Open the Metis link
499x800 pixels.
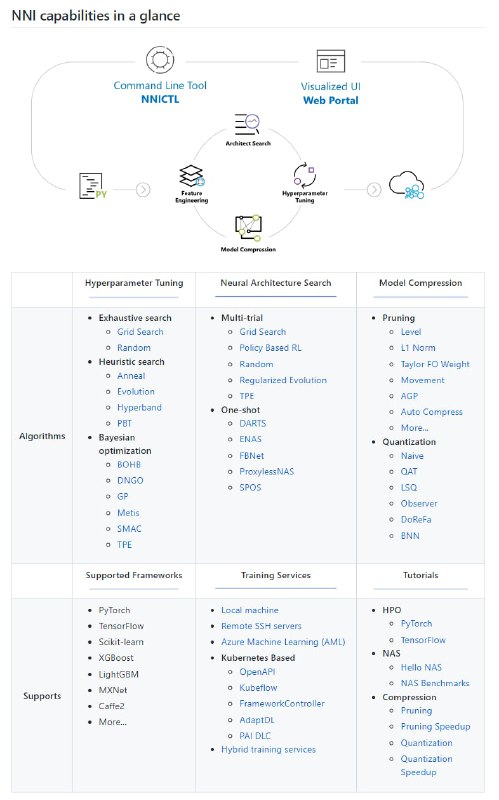pyautogui.click(x=128, y=512)
